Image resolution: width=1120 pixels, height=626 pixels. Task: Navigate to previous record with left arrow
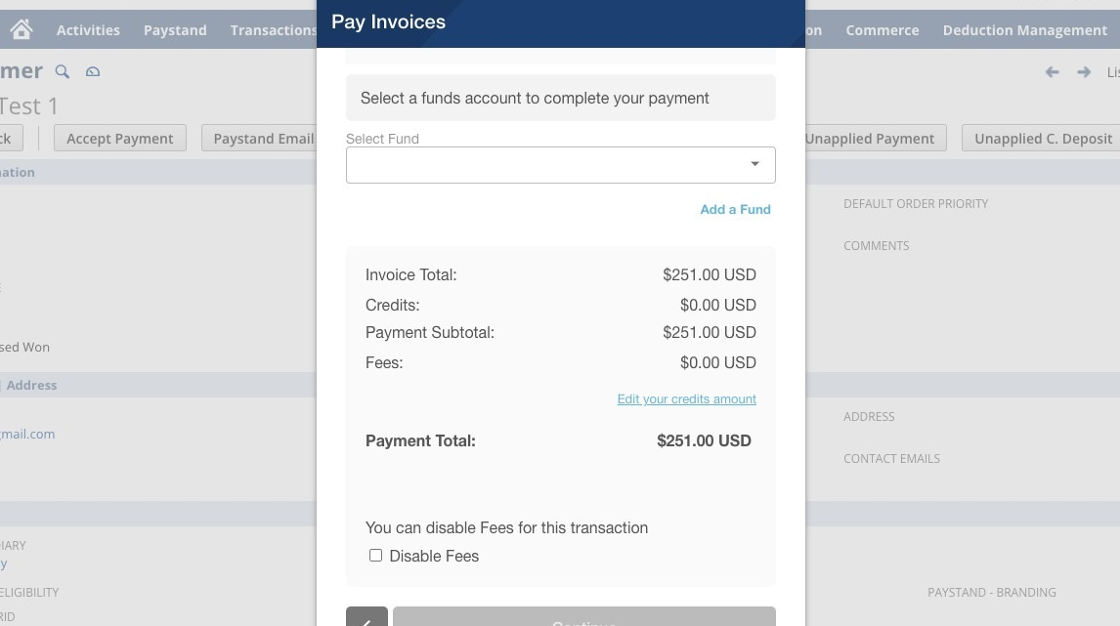pos(1052,72)
